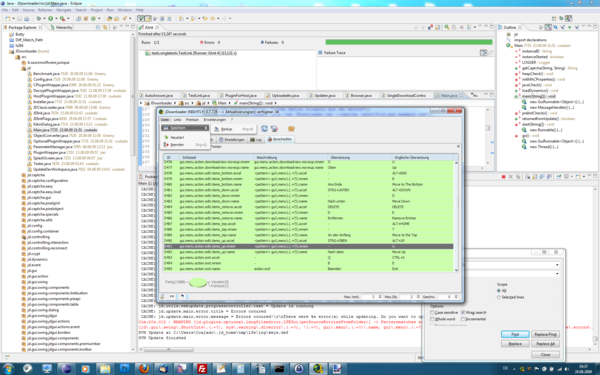The height and width of the screenshot is (375, 600).
Task: Click the jDownloader reconnect refresh icon
Action: (x=264, y=129)
